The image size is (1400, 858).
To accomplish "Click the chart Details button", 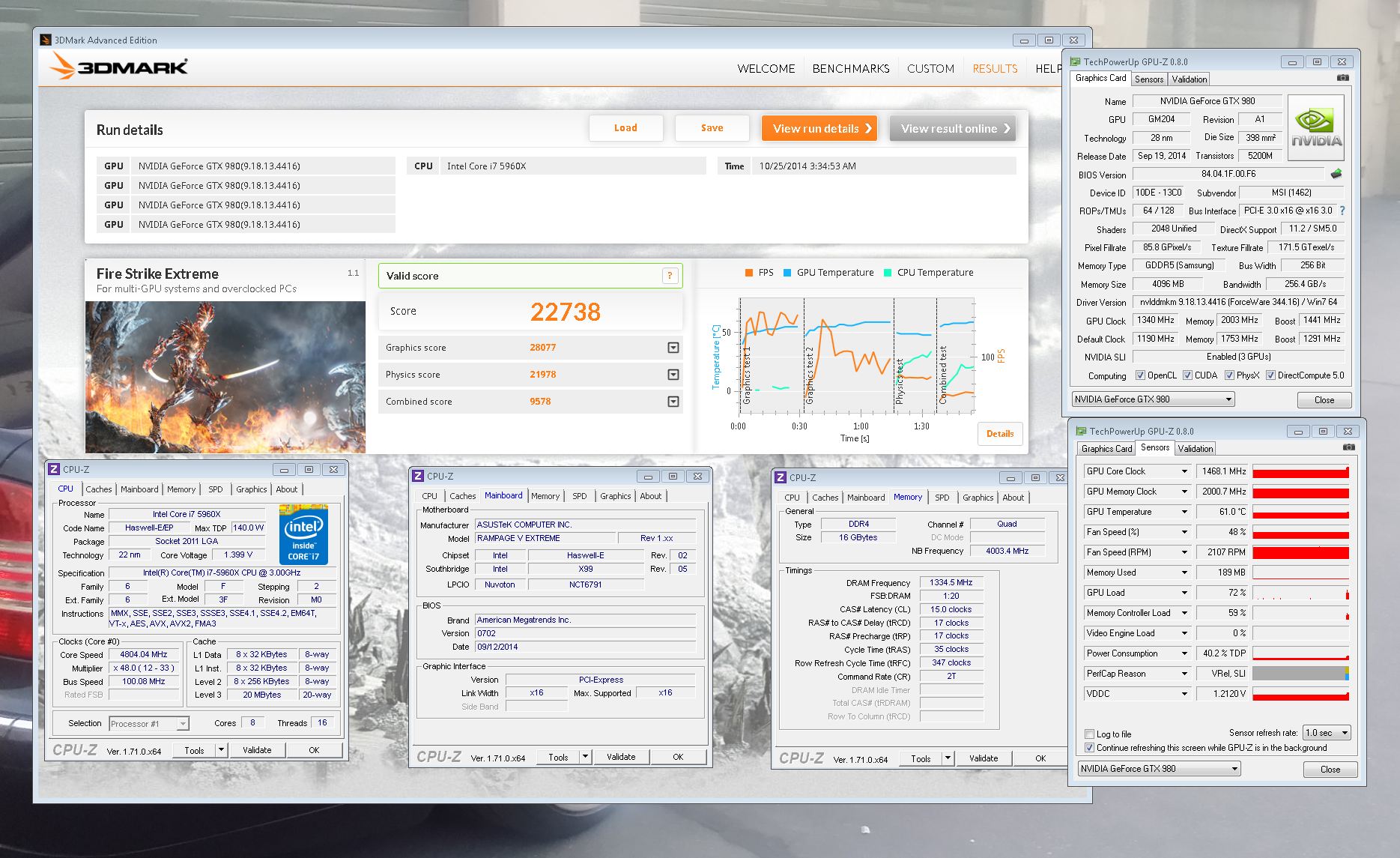I will [x=1000, y=434].
